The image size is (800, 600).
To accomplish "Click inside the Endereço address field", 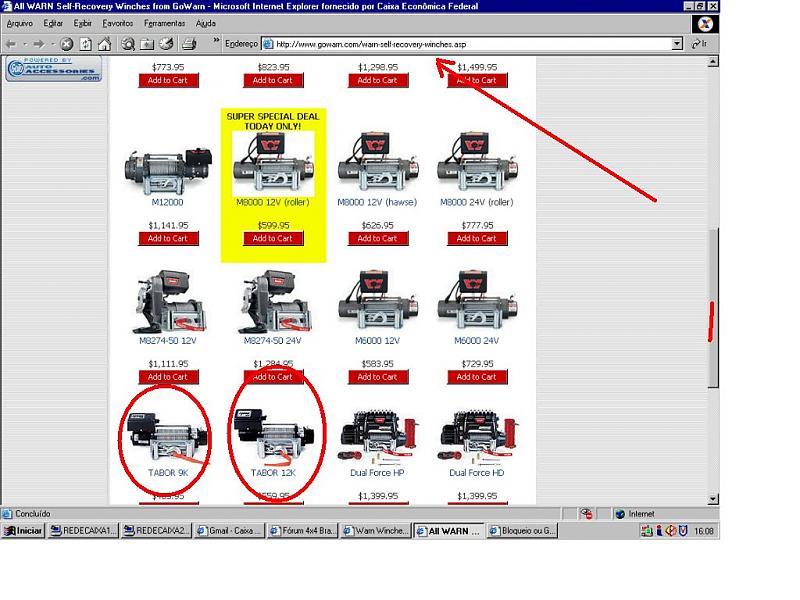I will click(x=472, y=44).
